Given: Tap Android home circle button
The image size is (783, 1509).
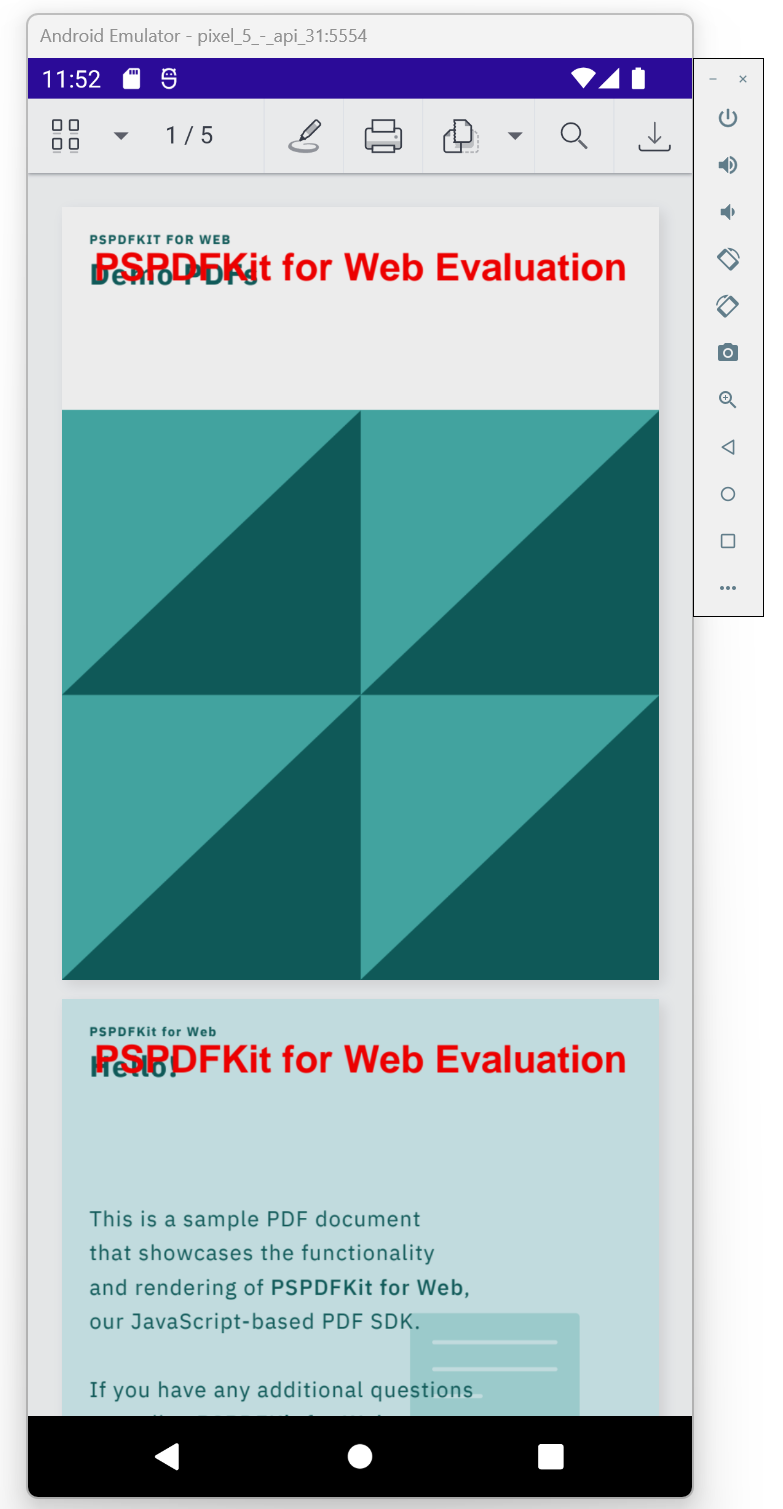Looking at the screenshot, I should pyautogui.click(x=360, y=1456).
